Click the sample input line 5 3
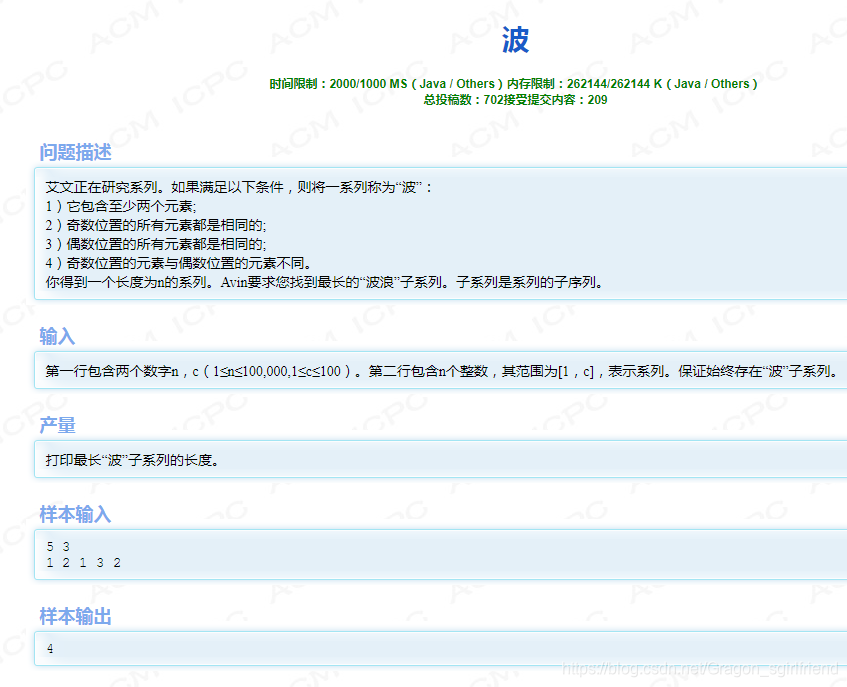The height and width of the screenshot is (687, 847). tap(58, 547)
